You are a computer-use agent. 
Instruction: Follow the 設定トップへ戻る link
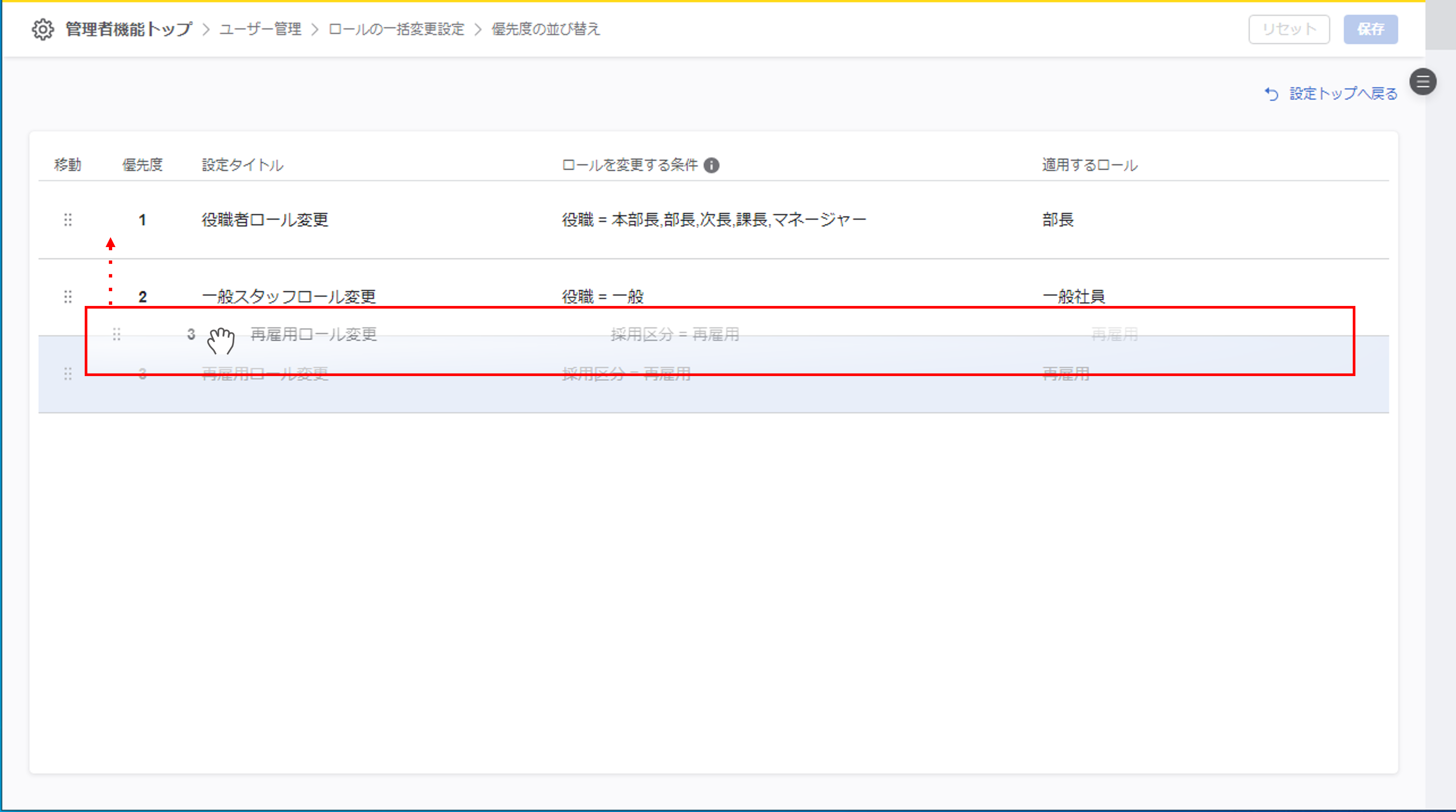pos(1343,94)
